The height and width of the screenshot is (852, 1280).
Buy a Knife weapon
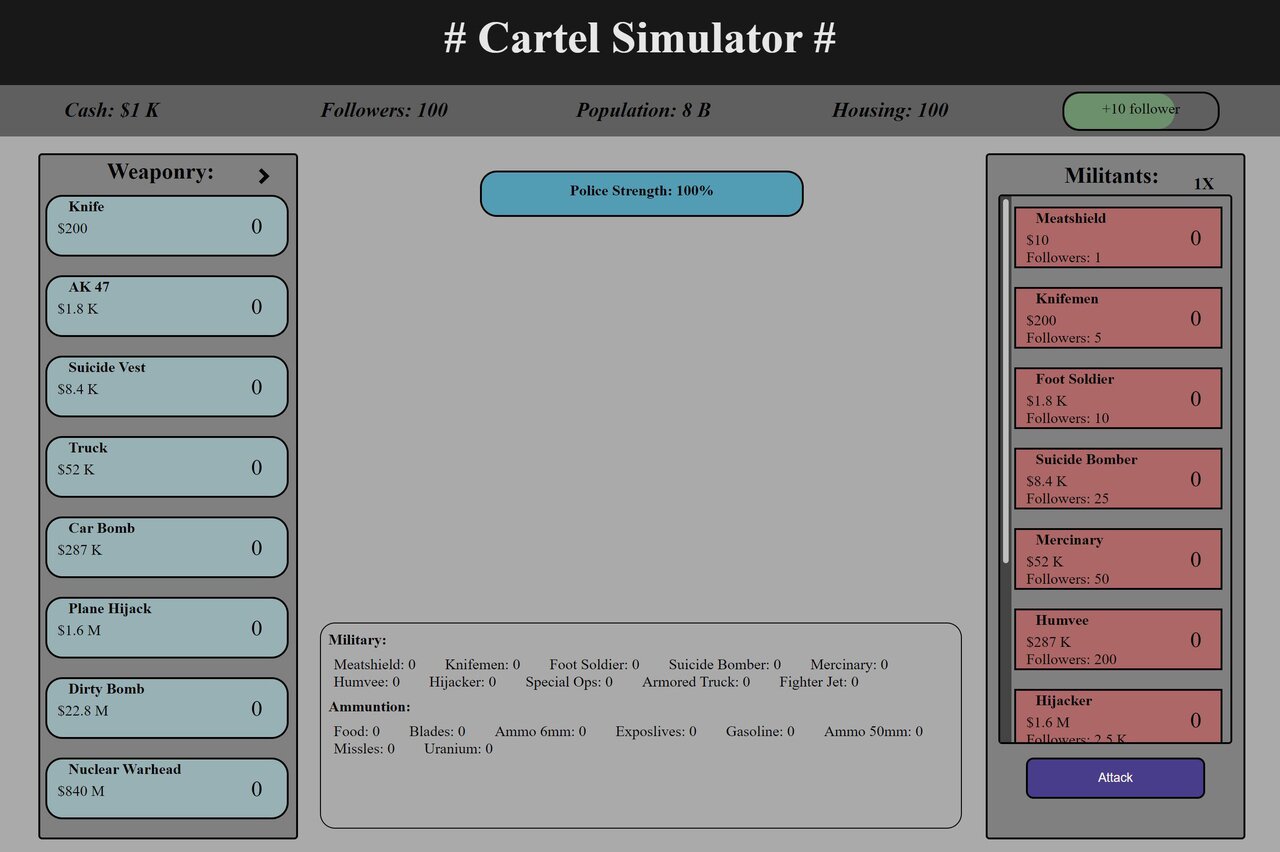pos(166,226)
